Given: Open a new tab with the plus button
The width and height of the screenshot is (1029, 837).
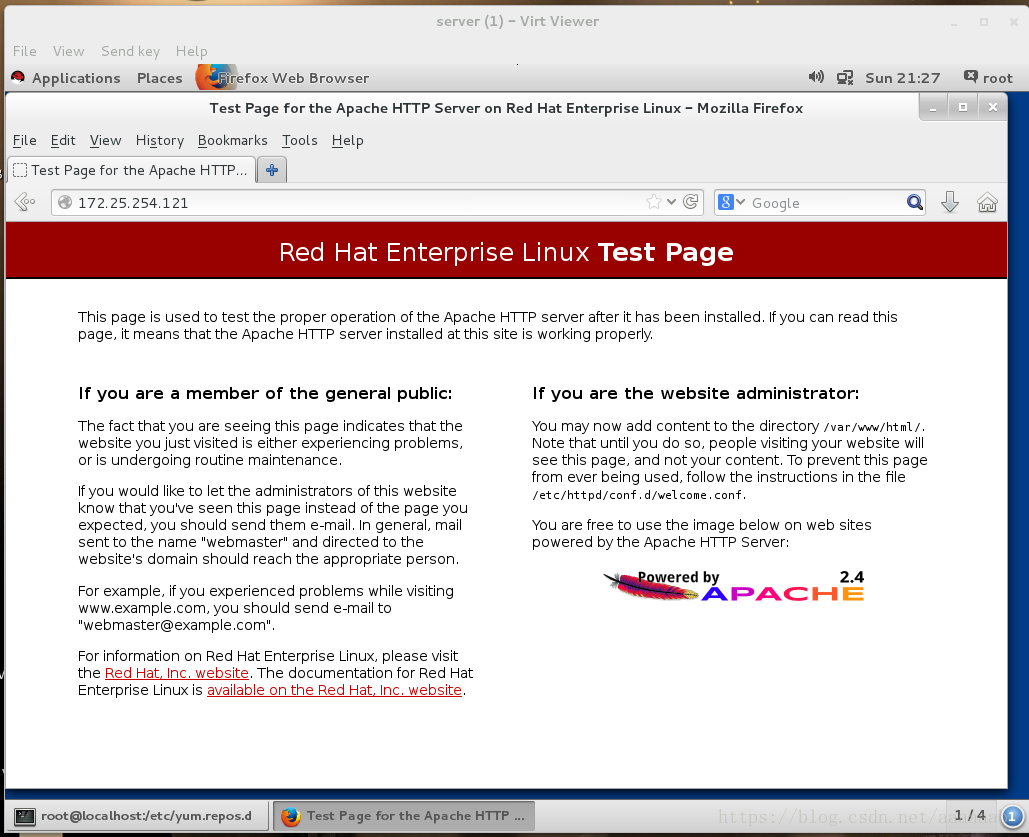Looking at the screenshot, I should (272, 170).
